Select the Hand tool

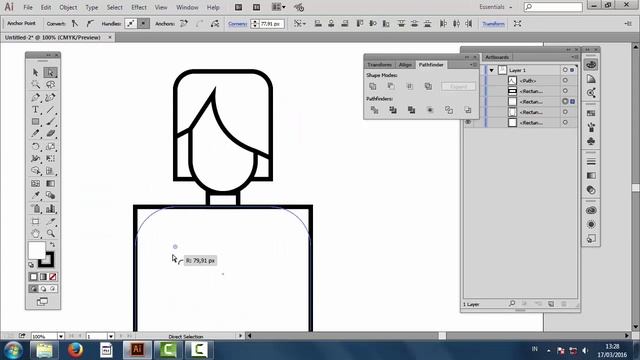pos(36,233)
